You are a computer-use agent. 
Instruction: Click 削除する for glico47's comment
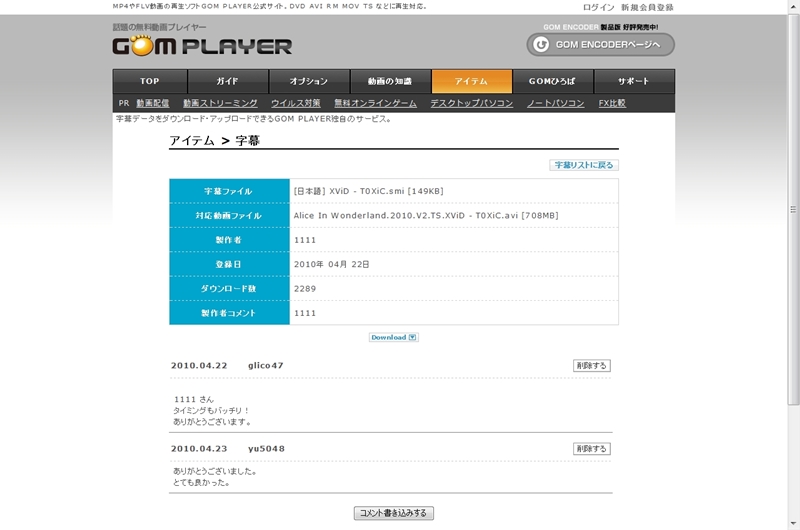(591, 365)
